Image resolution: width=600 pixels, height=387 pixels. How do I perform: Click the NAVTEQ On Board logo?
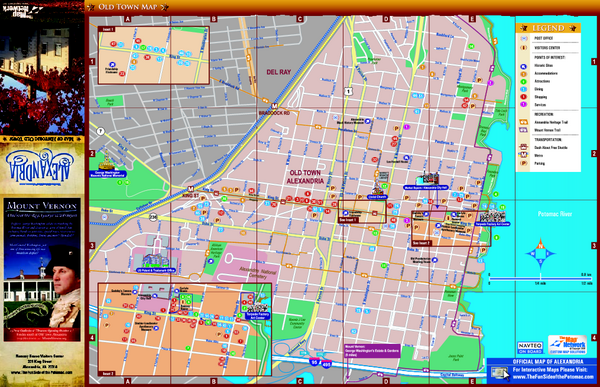pyautogui.click(x=530, y=348)
